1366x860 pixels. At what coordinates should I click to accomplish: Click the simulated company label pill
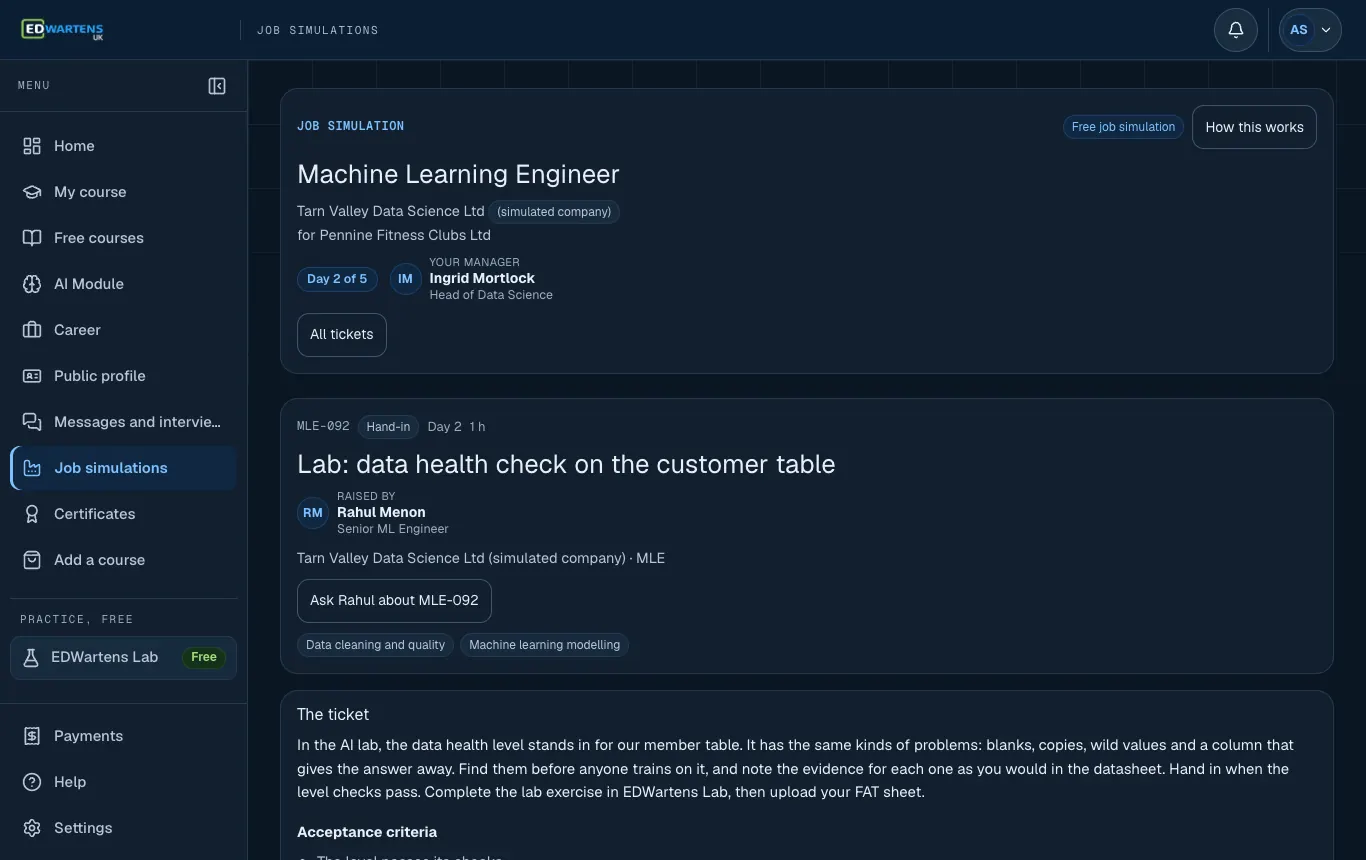click(554, 212)
